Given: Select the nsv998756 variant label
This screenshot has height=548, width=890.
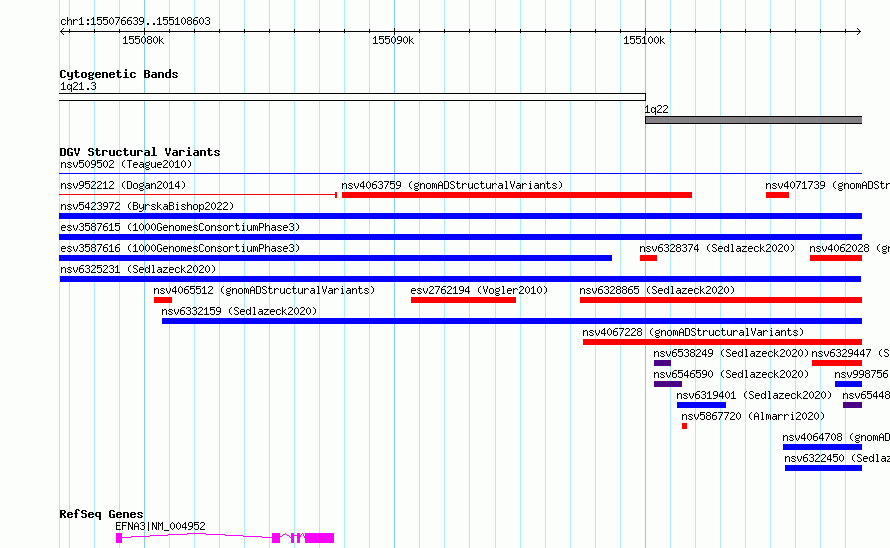Looking at the screenshot, I should tap(862, 374).
